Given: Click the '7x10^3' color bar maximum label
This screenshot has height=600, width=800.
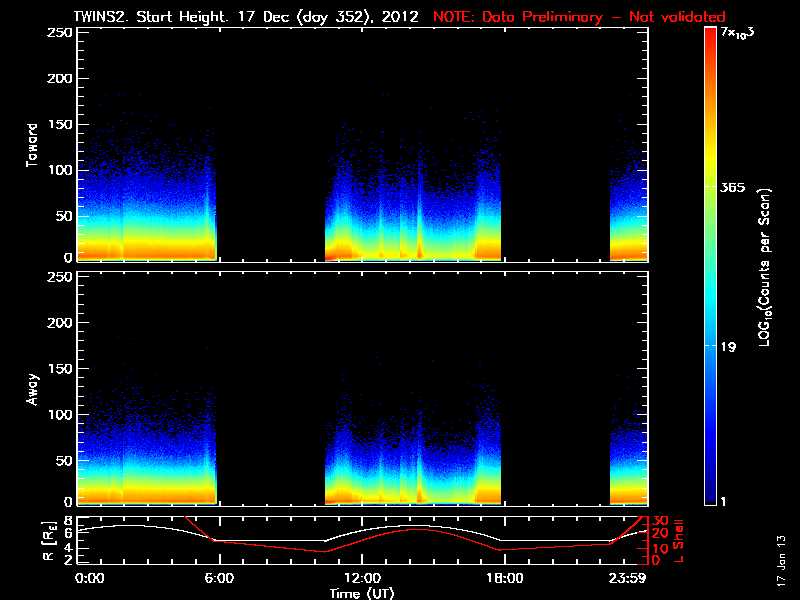Looking at the screenshot, I should [741, 35].
